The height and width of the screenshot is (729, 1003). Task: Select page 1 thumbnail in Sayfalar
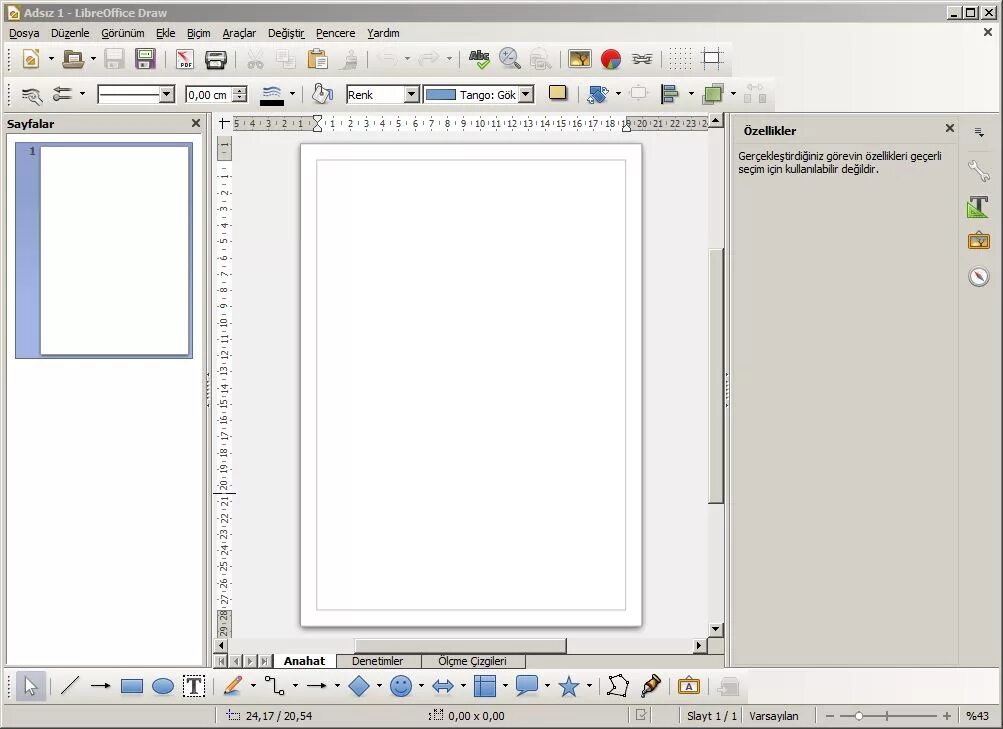(x=104, y=250)
